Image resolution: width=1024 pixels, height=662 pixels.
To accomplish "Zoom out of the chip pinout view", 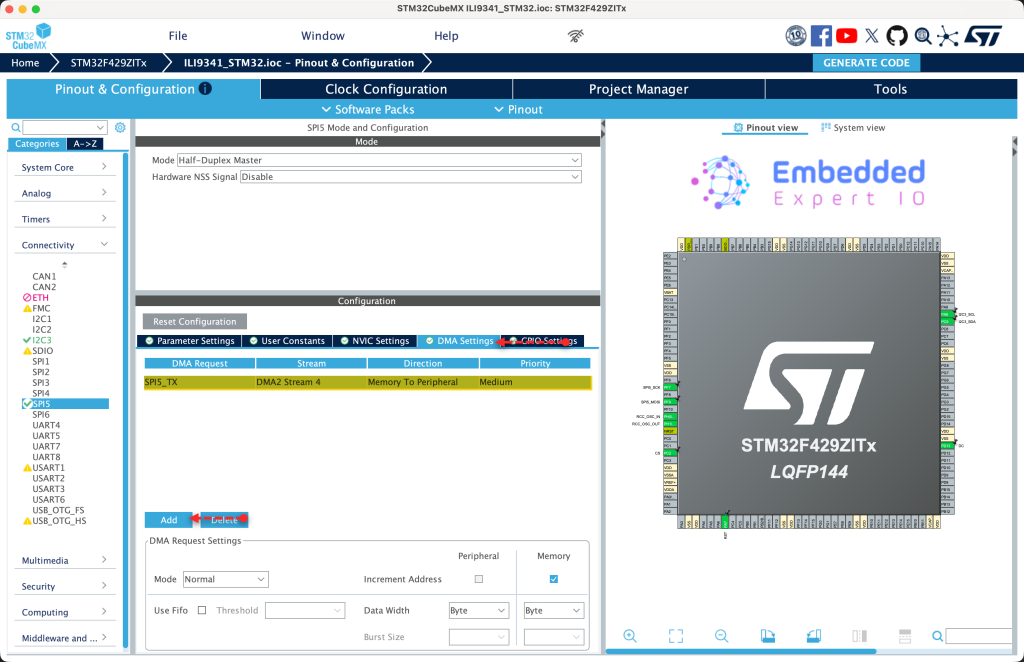I will coord(721,636).
